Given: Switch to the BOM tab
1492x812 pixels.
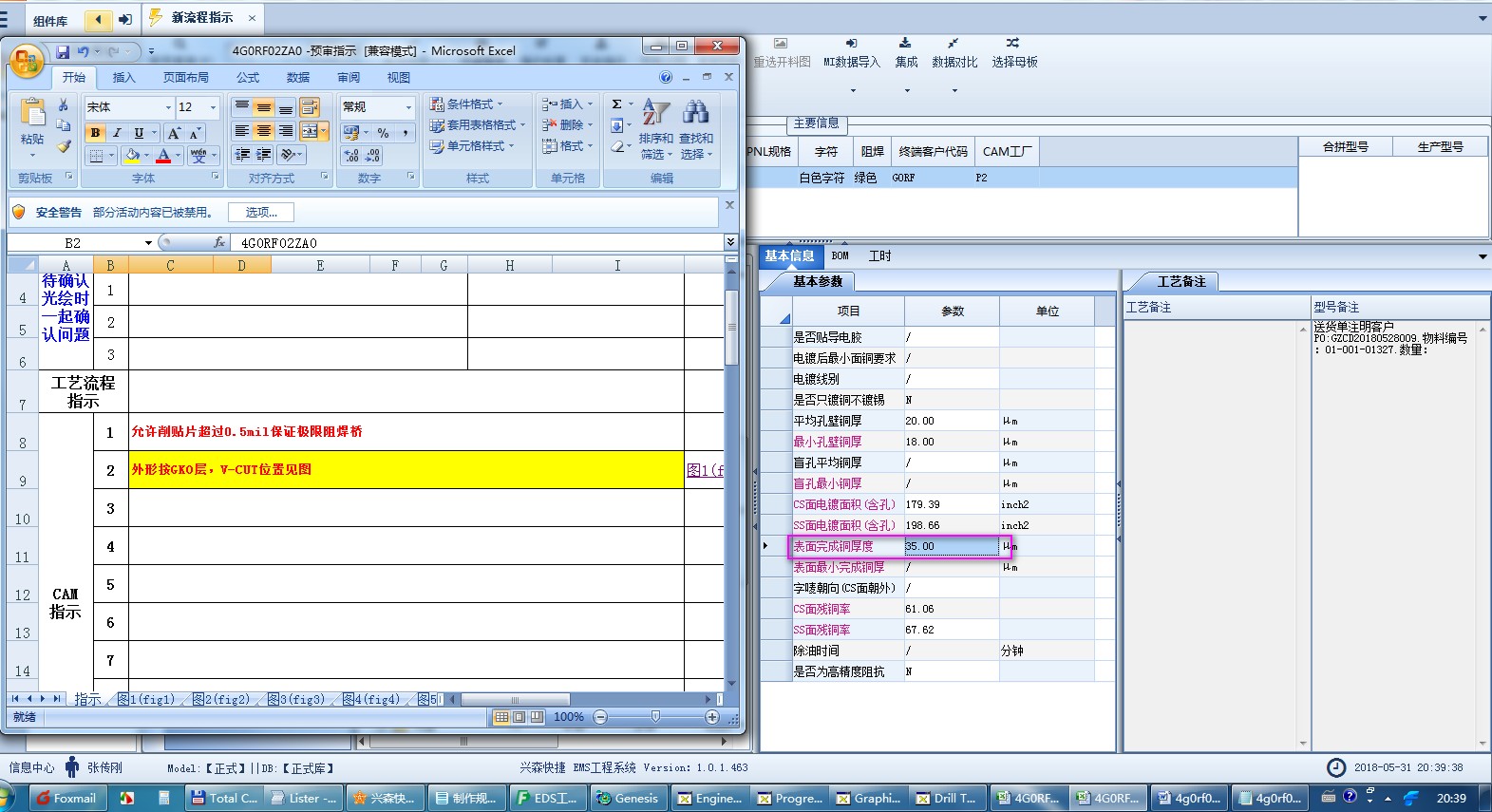Looking at the screenshot, I should [840, 255].
